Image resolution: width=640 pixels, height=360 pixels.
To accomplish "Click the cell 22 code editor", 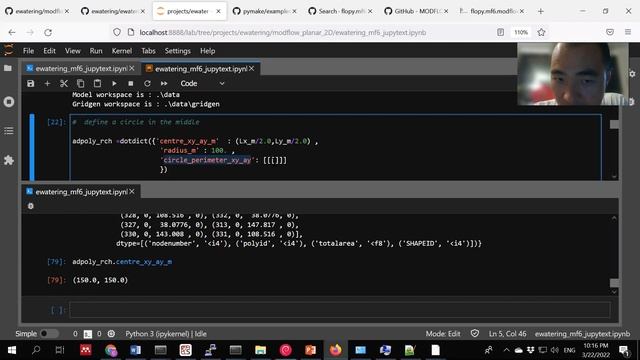I will [x=336, y=146].
